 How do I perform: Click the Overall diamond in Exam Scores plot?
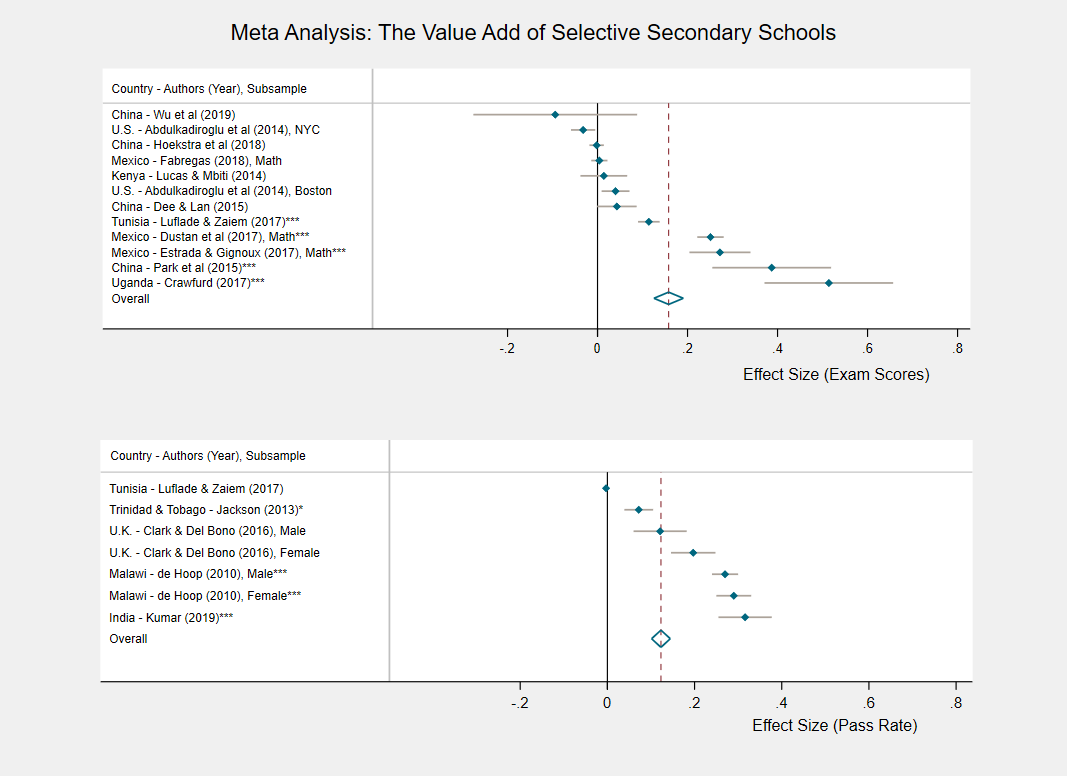[668, 298]
